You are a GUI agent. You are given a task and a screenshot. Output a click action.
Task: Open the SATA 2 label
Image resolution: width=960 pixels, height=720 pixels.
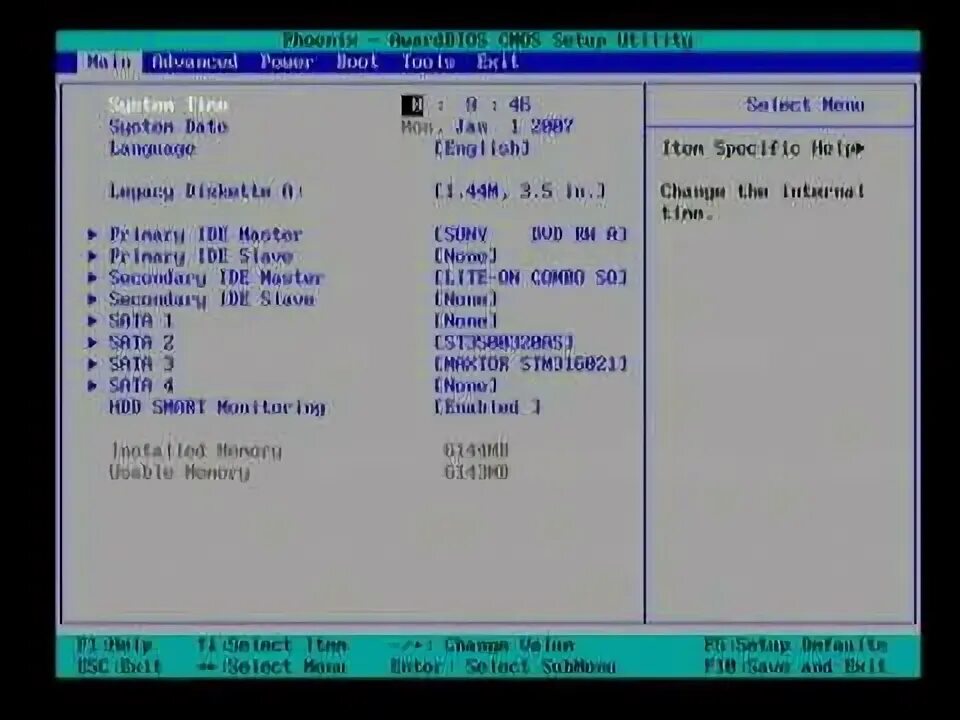pyautogui.click(x=141, y=342)
